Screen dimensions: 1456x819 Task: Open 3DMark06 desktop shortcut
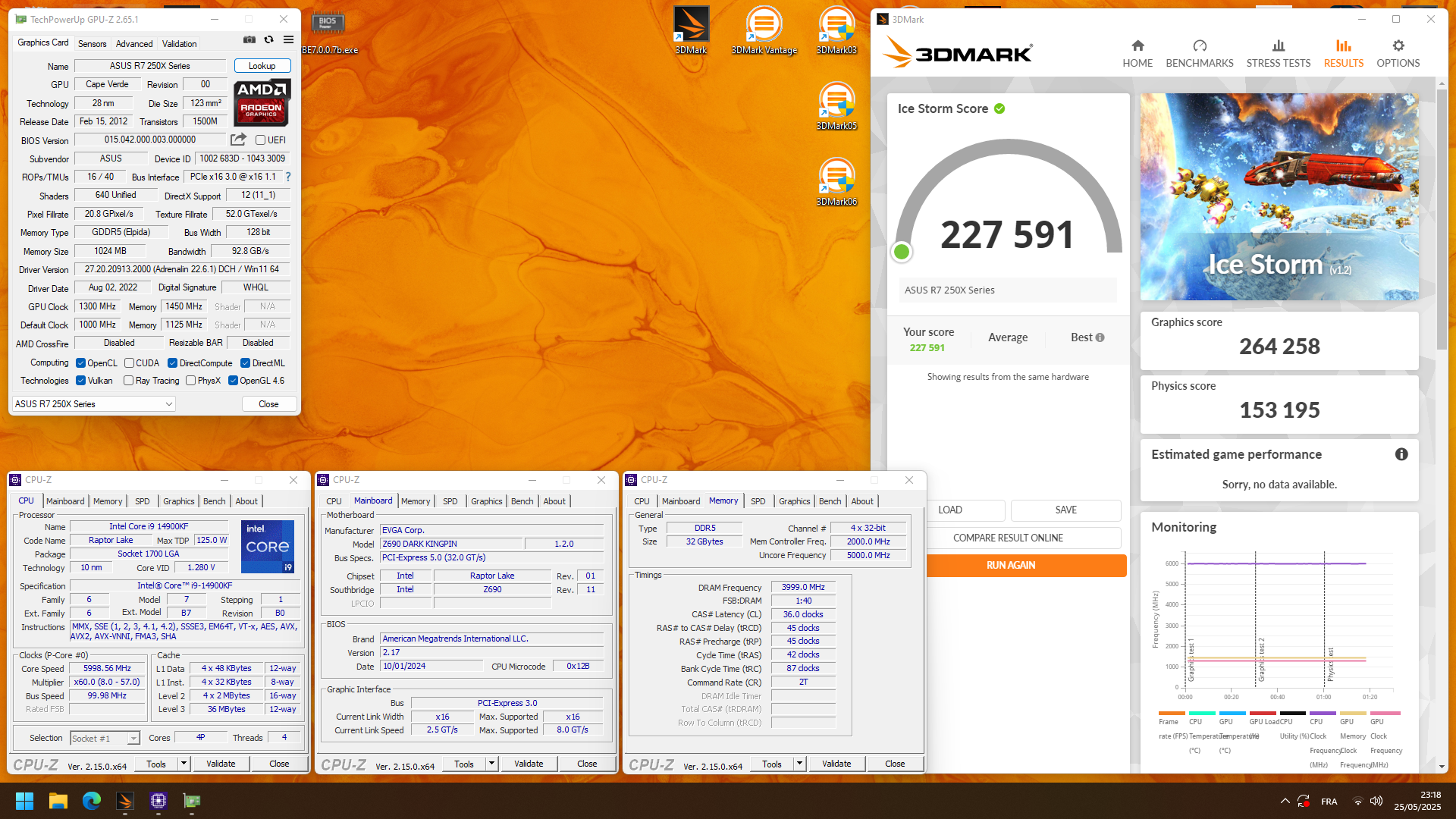pos(836,182)
